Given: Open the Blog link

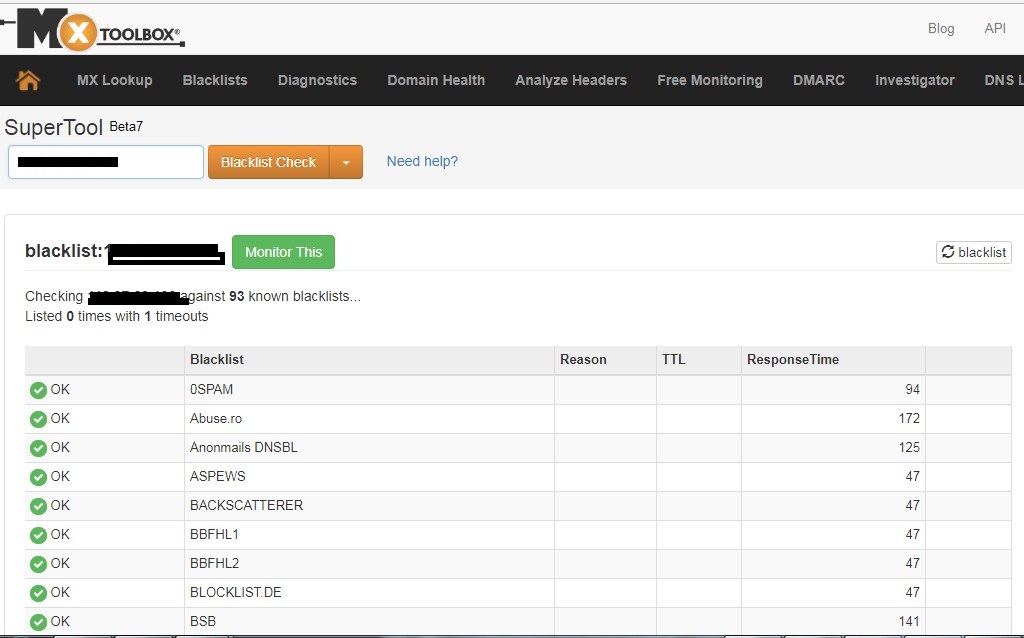Looking at the screenshot, I should [x=941, y=29].
